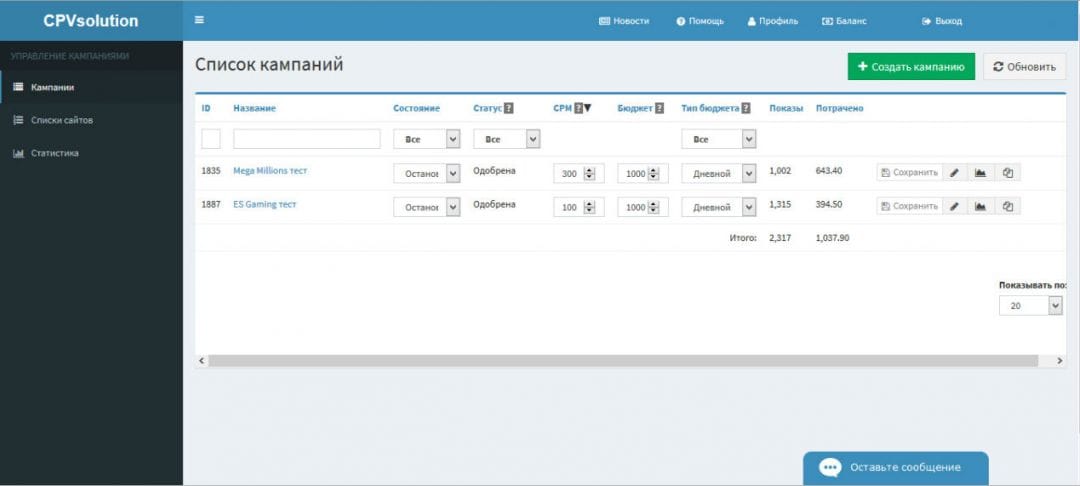Image resolution: width=1080 pixels, height=486 pixels.
Task: Open statistics chart icon for ES Gaming тест
Action: click(981, 206)
